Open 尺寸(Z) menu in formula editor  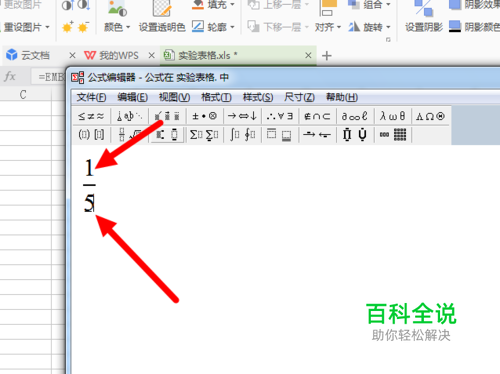[299, 97]
